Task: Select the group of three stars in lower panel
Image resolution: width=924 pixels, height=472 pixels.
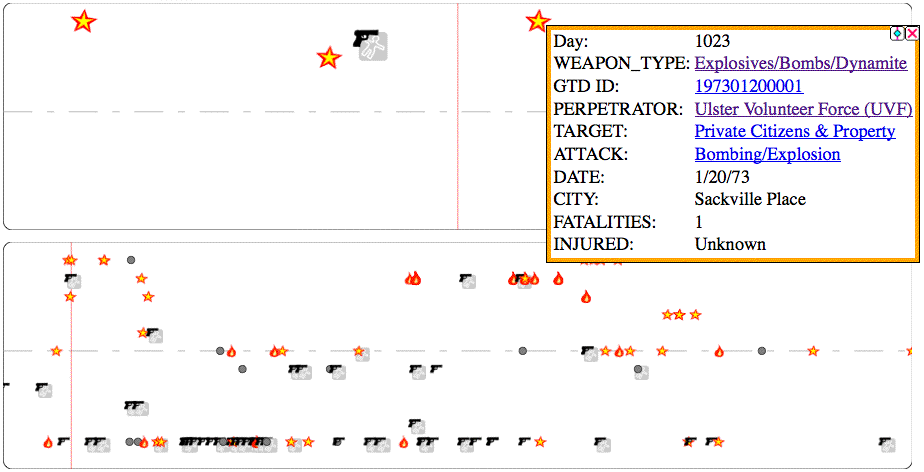Action: [x=680, y=315]
